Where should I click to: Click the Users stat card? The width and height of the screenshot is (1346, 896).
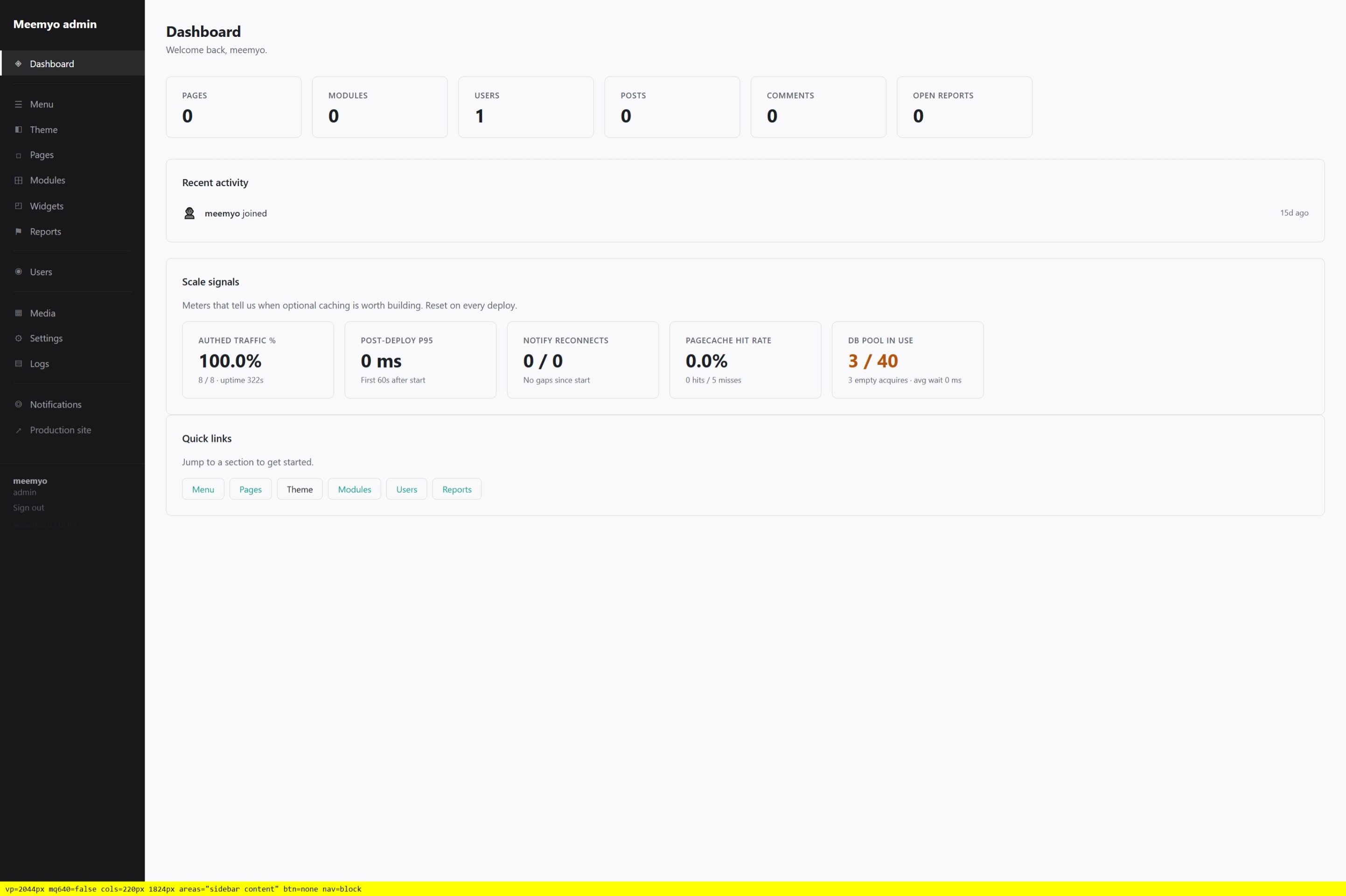526,107
